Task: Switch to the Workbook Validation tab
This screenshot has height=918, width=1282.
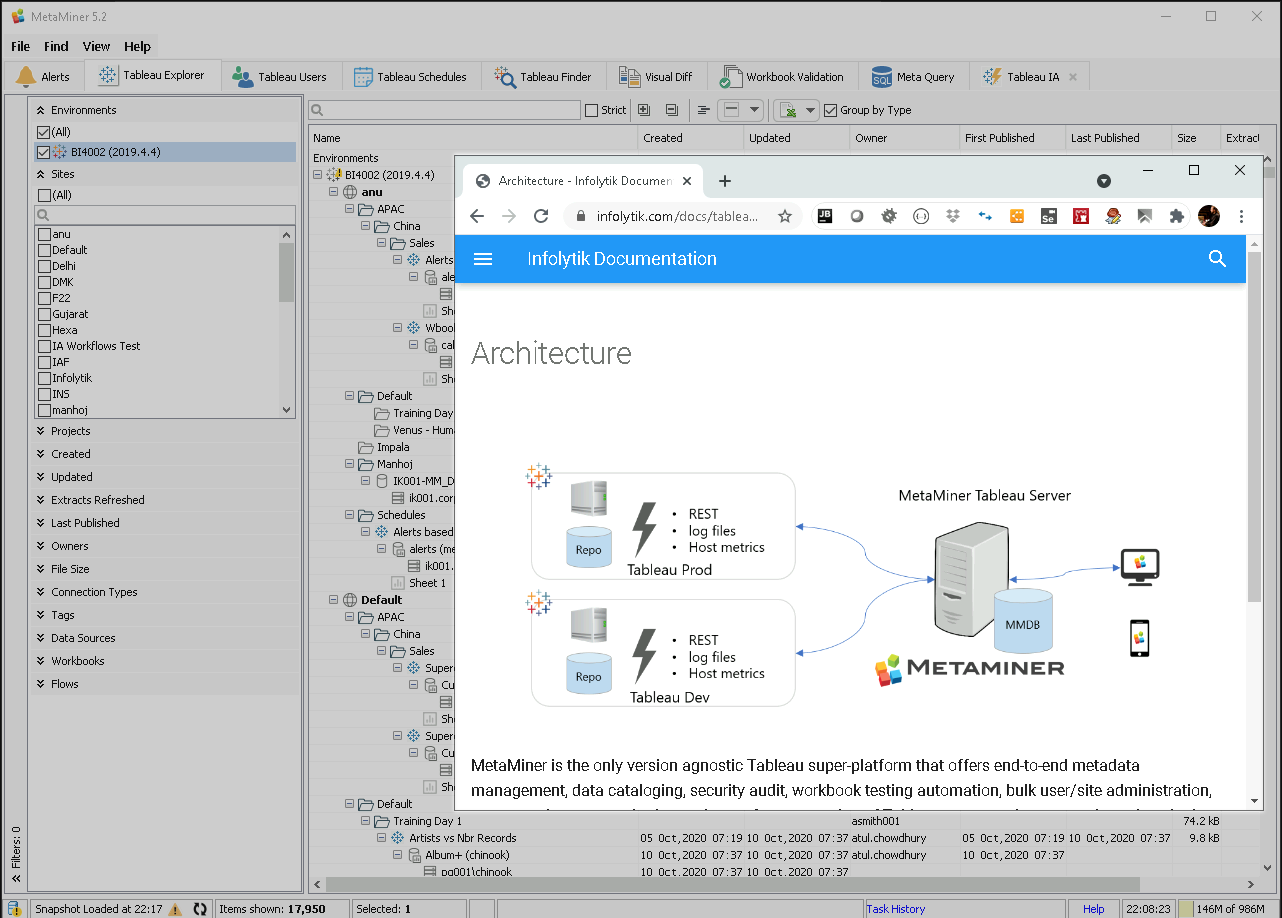Action: [x=782, y=77]
